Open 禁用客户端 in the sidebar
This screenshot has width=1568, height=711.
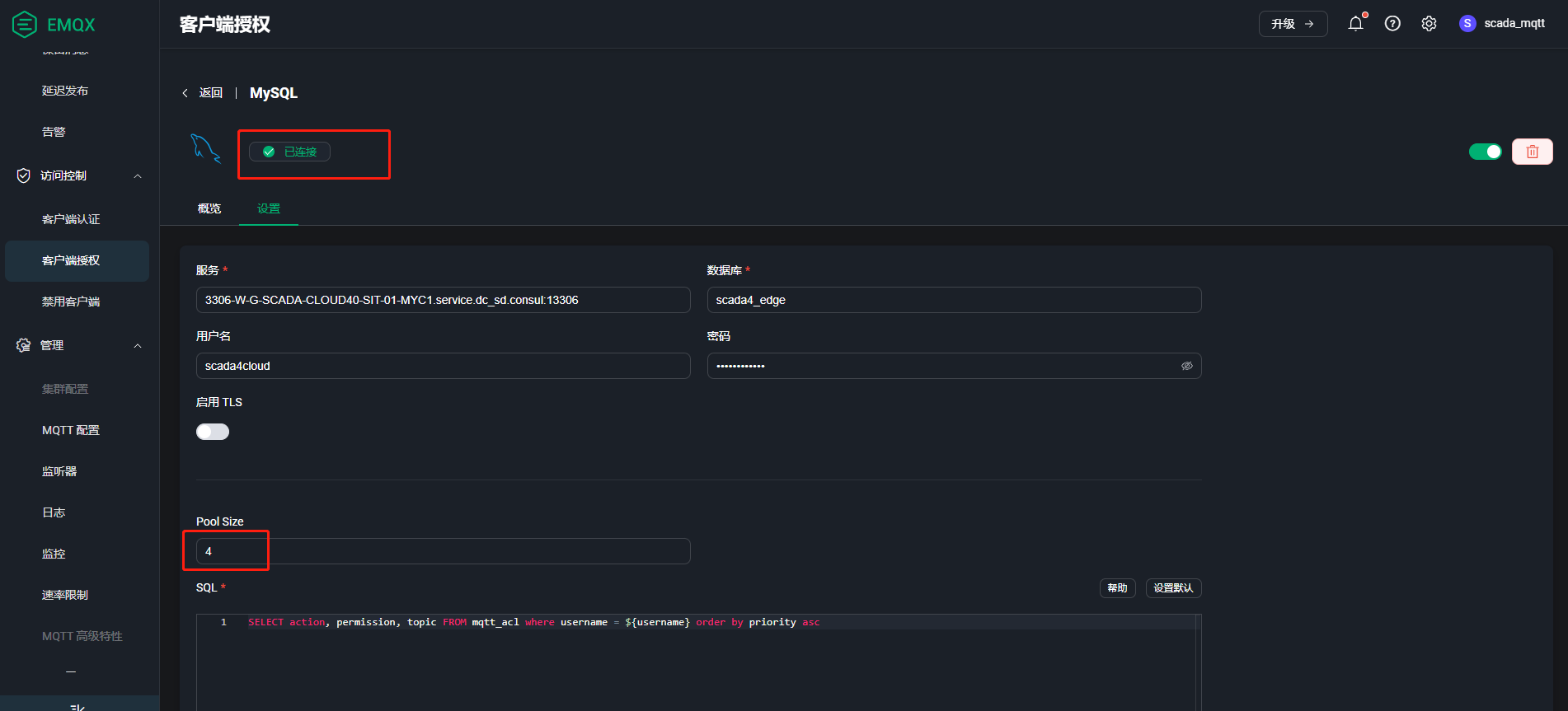point(71,302)
